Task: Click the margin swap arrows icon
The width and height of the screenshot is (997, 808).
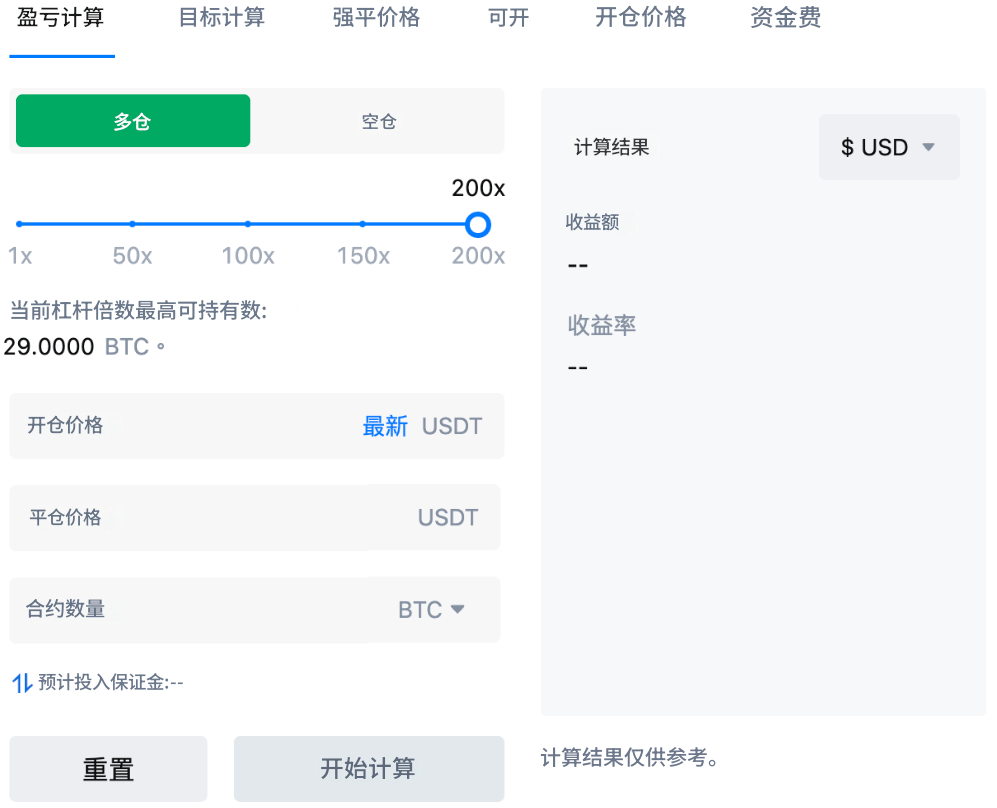Action: (22, 683)
